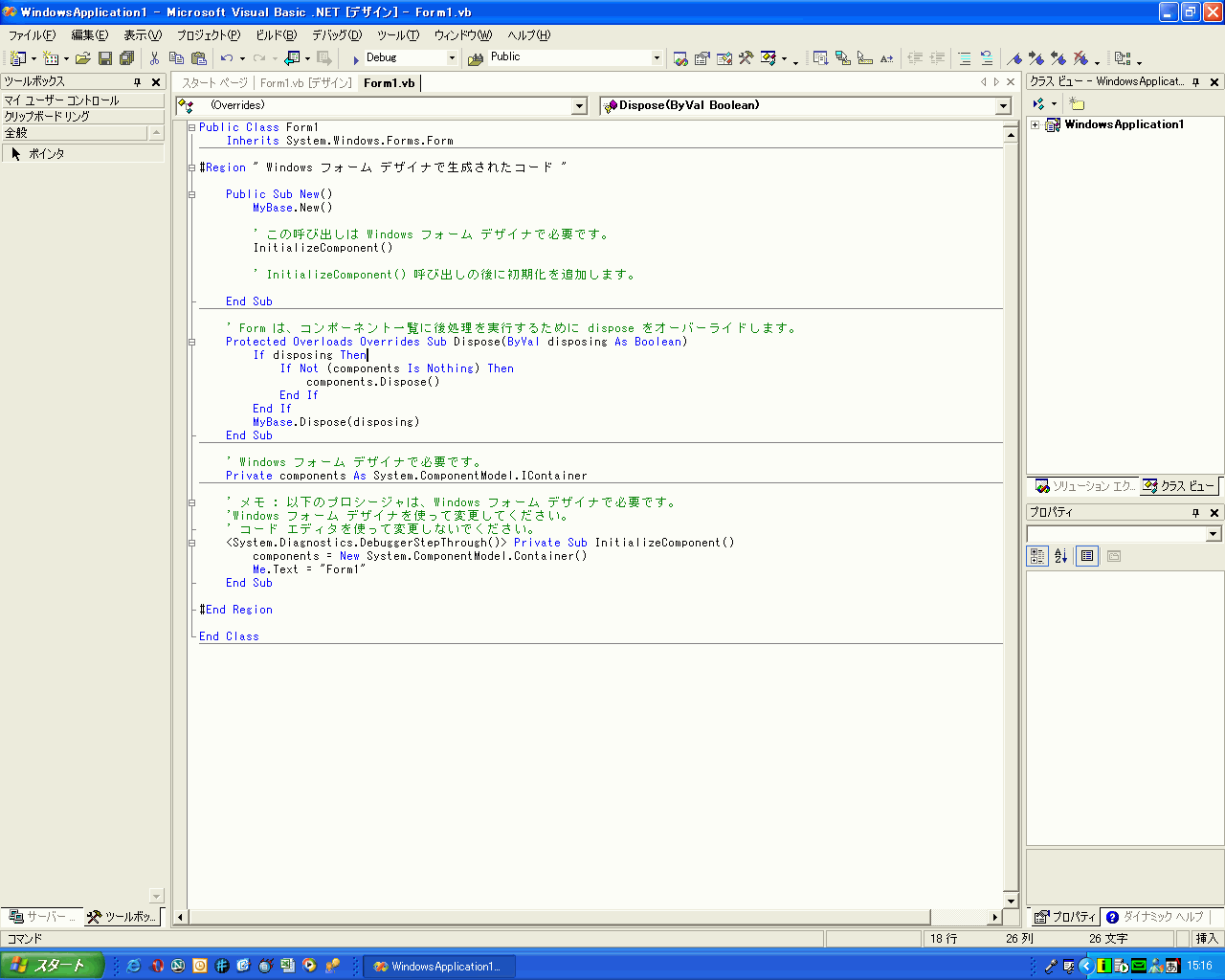Open the ファイル(F) menu
This screenshot has width=1225, height=980.
[33, 34]
